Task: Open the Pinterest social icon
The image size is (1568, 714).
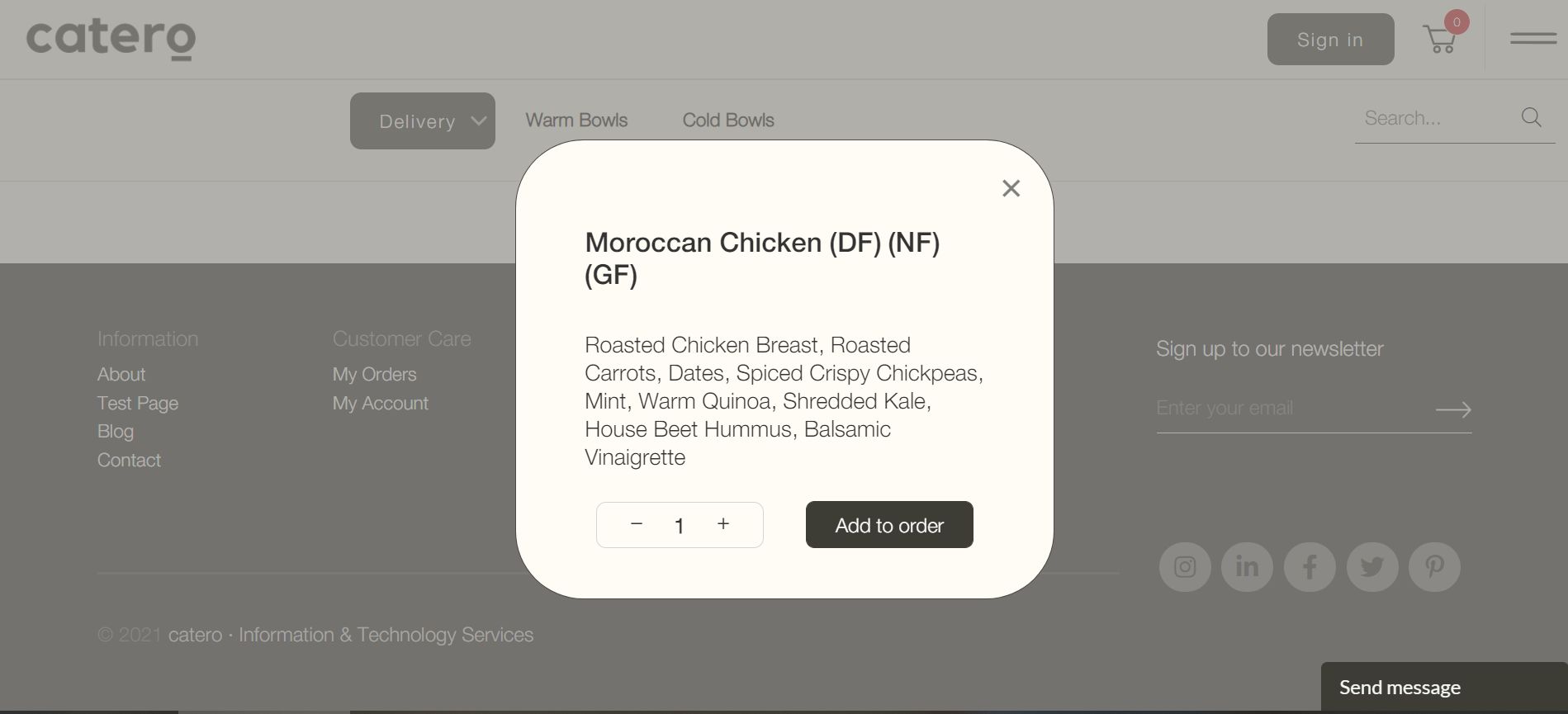Action: click(x=1434, y=567)
